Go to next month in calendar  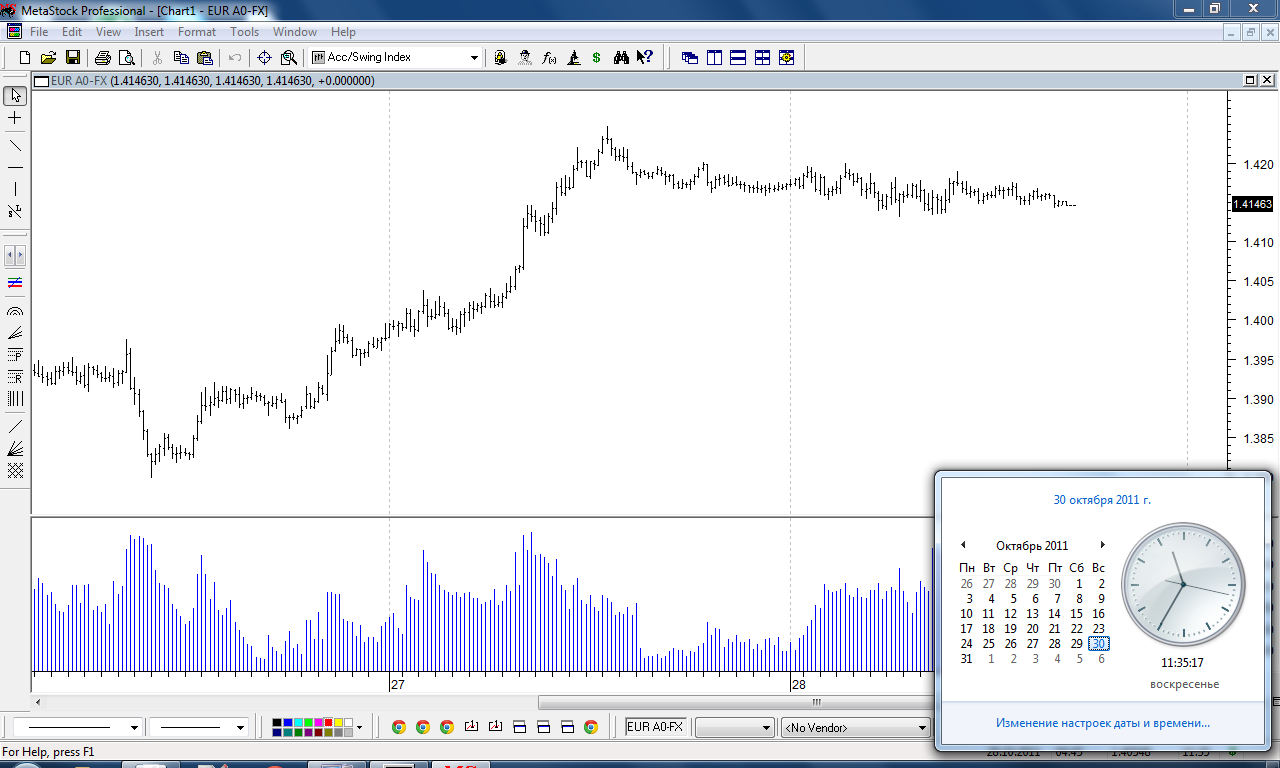1103,545
